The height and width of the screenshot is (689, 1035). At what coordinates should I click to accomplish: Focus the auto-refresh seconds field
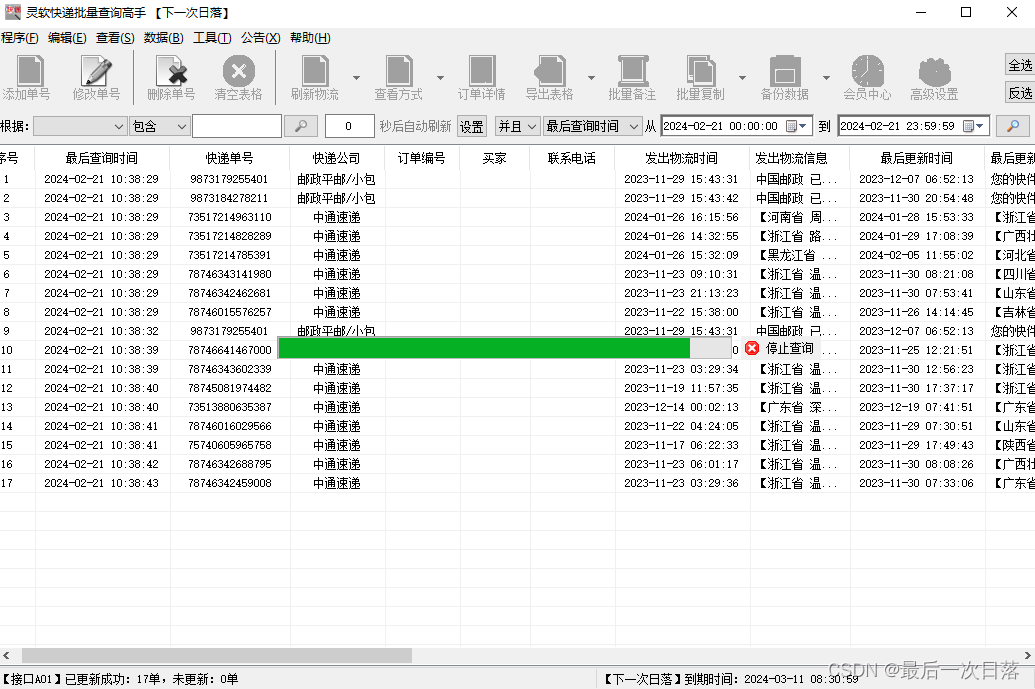pyautogui.click(x=349, y=126)
